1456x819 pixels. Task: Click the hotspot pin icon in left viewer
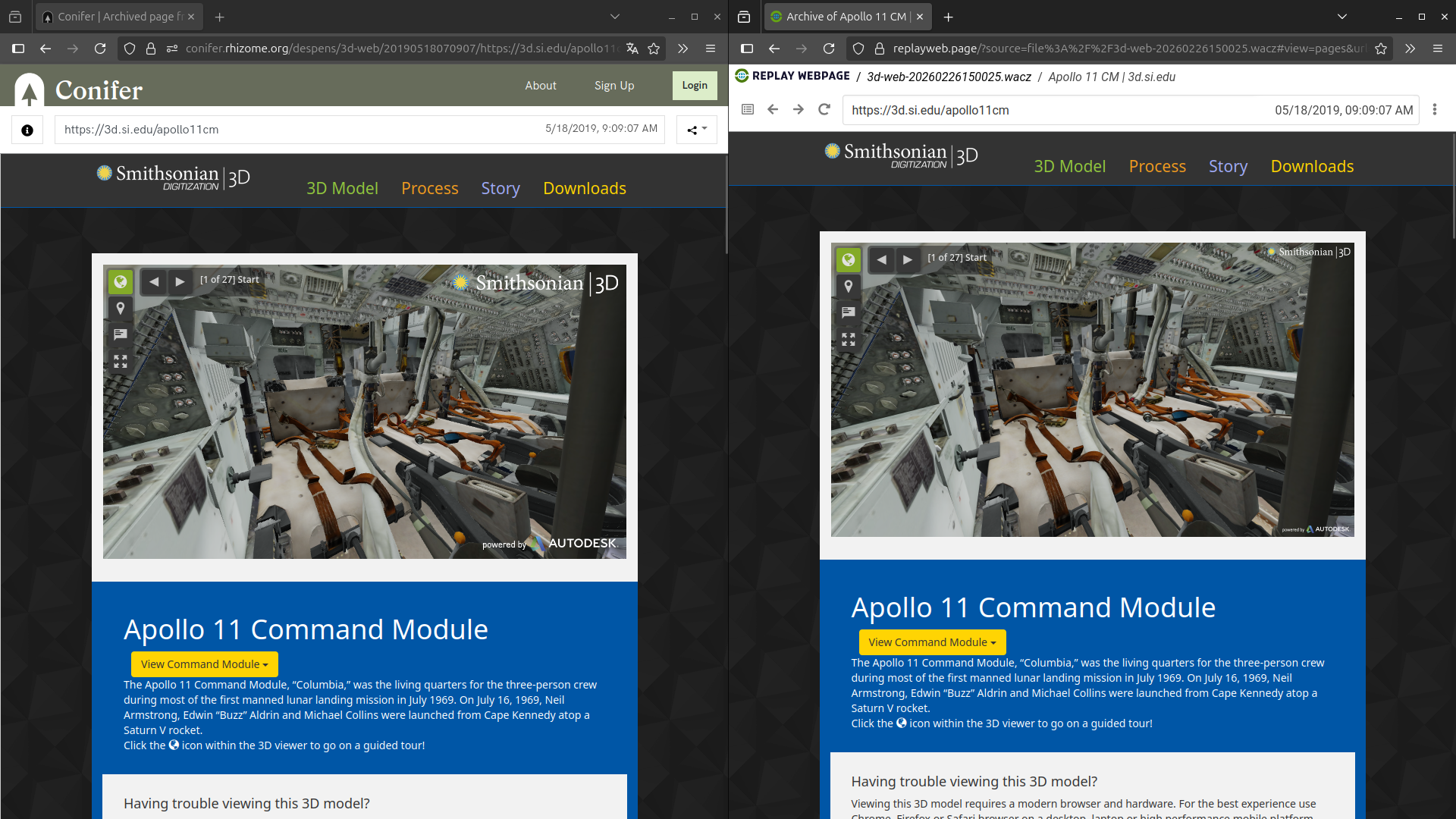(x=121, y=308)
